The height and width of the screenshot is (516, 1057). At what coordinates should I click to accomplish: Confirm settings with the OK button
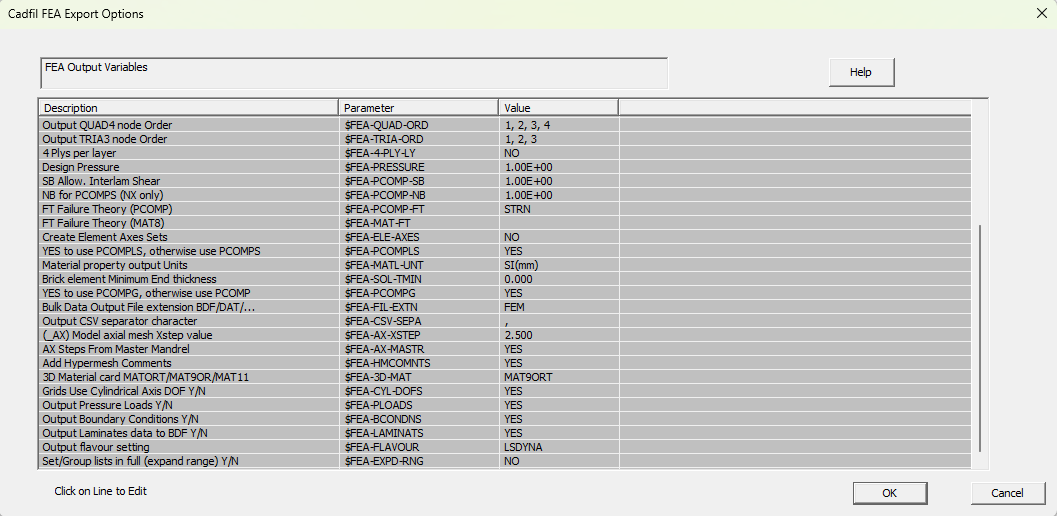889,493
